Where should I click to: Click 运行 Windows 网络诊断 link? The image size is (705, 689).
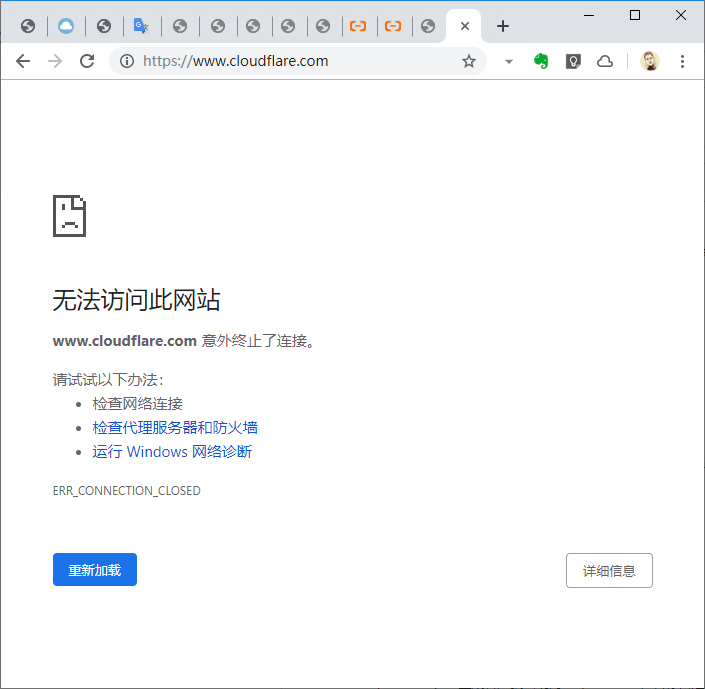point(172,451)
